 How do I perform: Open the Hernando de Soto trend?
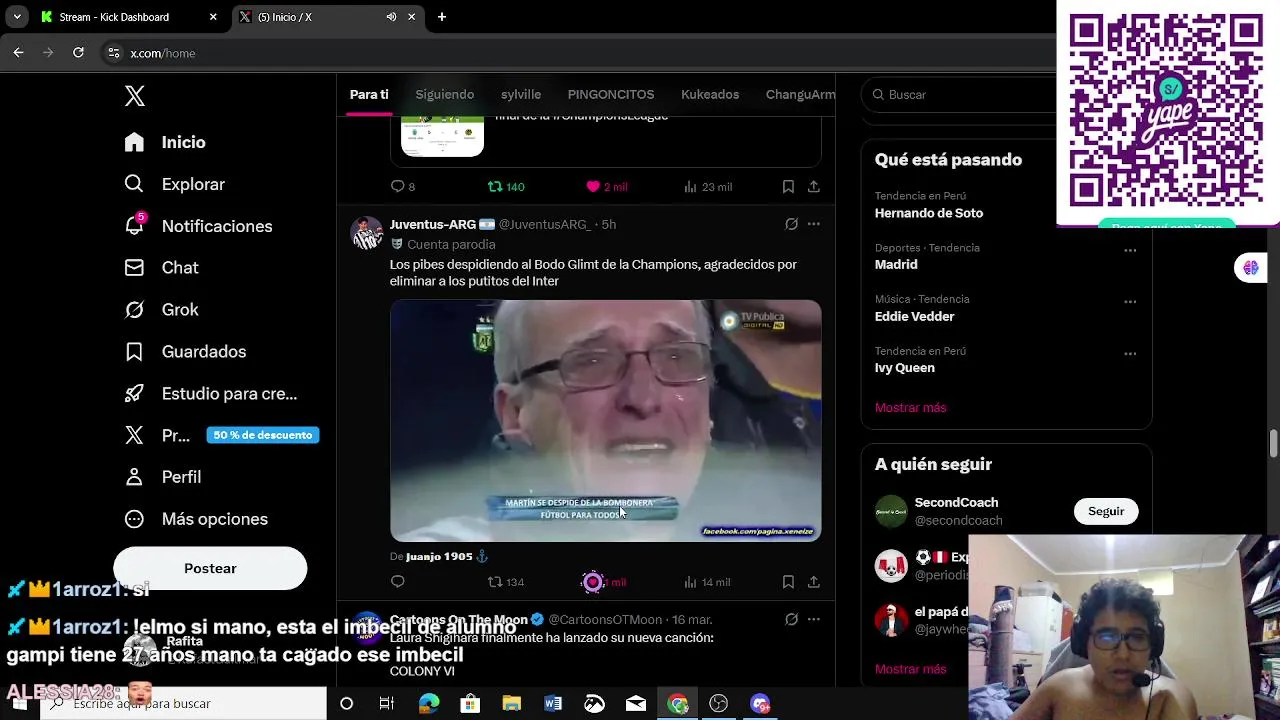tap(929, 213)
